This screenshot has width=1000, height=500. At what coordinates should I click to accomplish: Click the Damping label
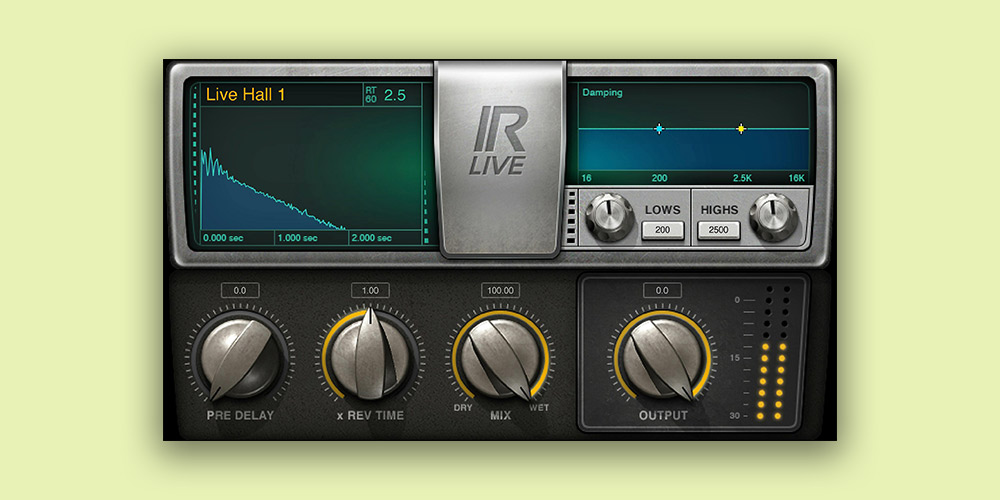coord(602,92)
